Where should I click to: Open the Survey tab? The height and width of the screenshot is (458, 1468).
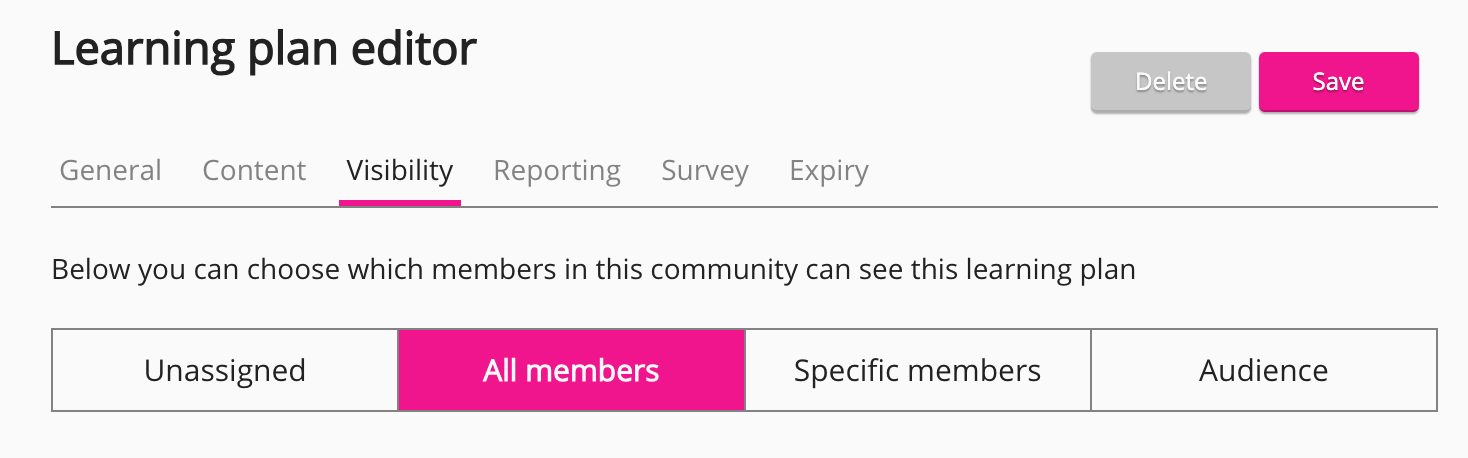pos(705,171)
